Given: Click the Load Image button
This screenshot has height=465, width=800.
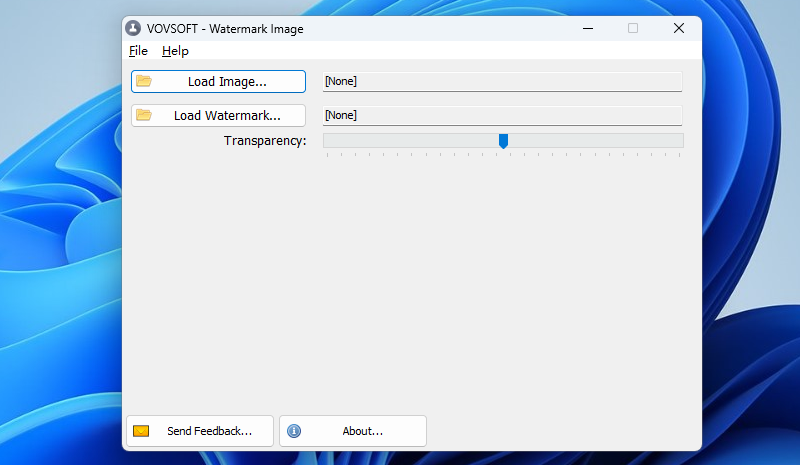Looking at the screenshot, I should tap(218, 82).
